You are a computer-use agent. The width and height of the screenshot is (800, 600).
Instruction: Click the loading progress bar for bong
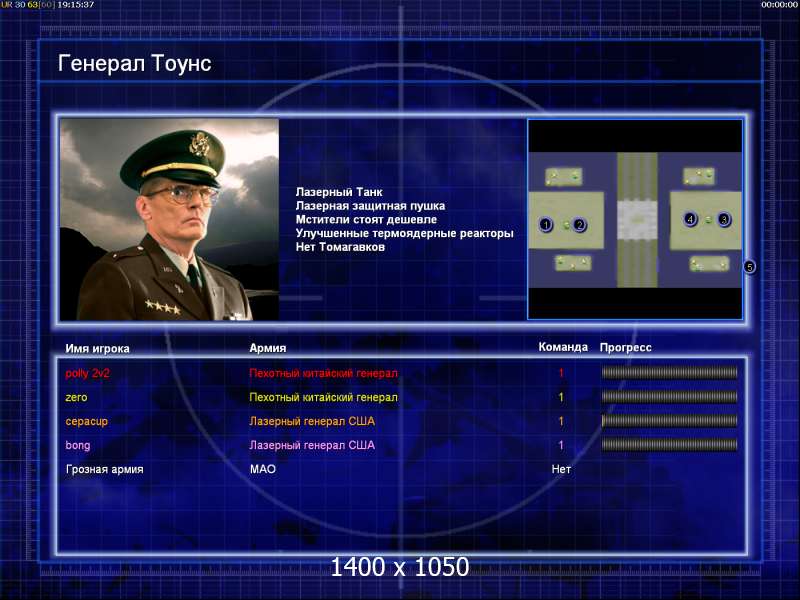[x=669, y=445]
